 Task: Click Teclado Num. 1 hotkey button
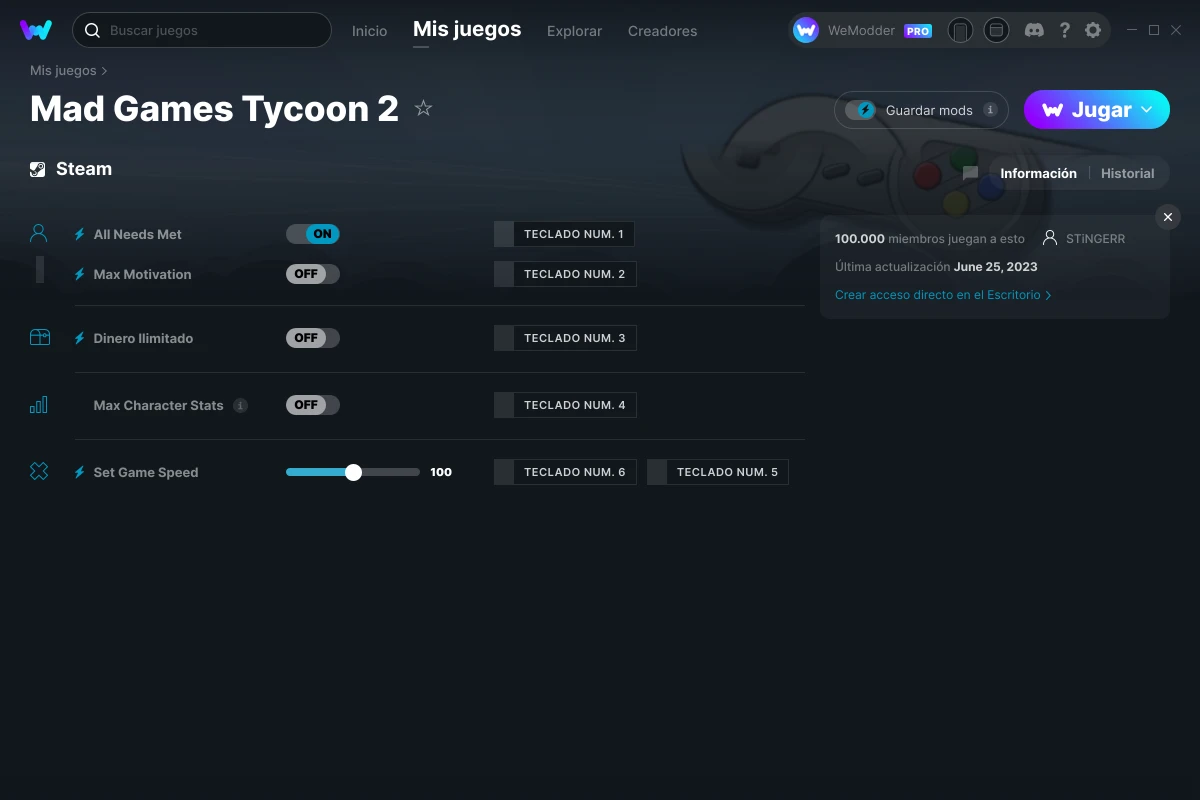coord(564,234)
